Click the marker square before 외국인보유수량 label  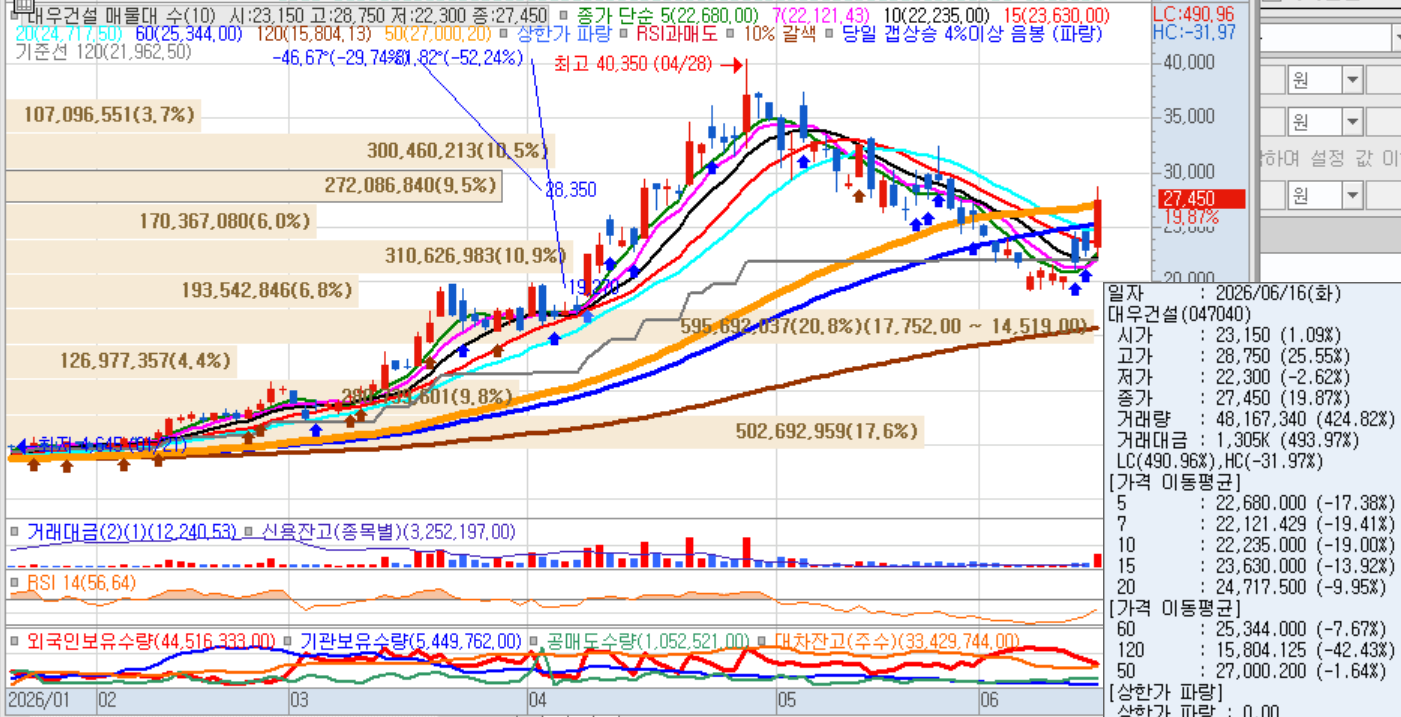tap(15, 641)
